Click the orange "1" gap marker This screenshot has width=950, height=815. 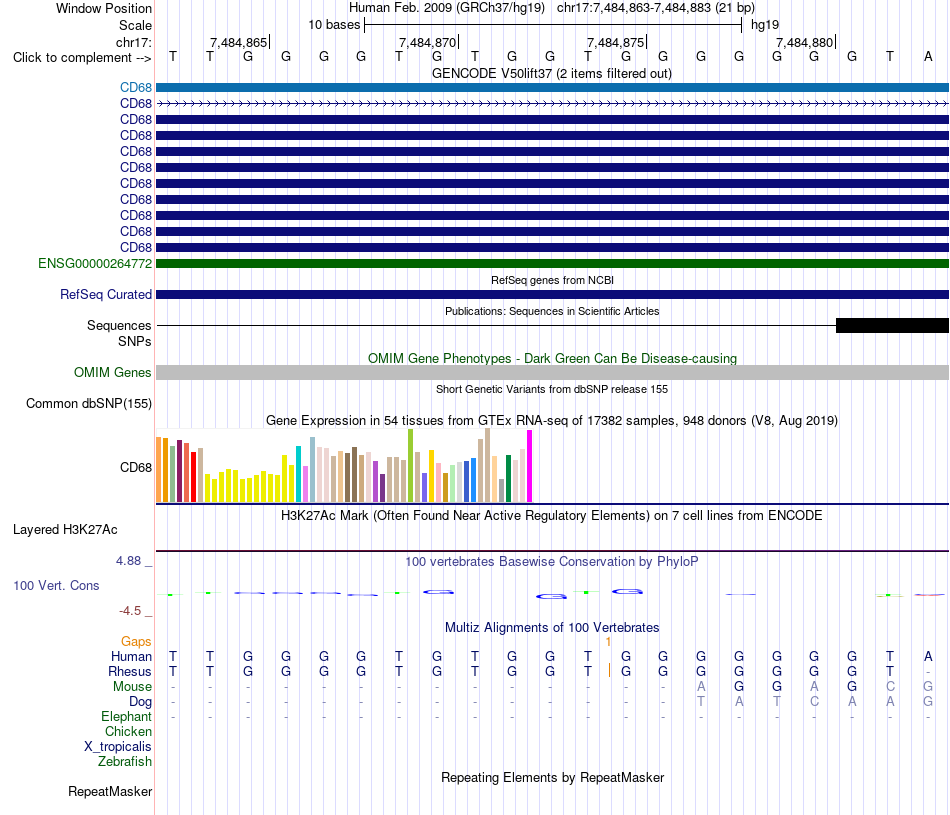[608, 642]
